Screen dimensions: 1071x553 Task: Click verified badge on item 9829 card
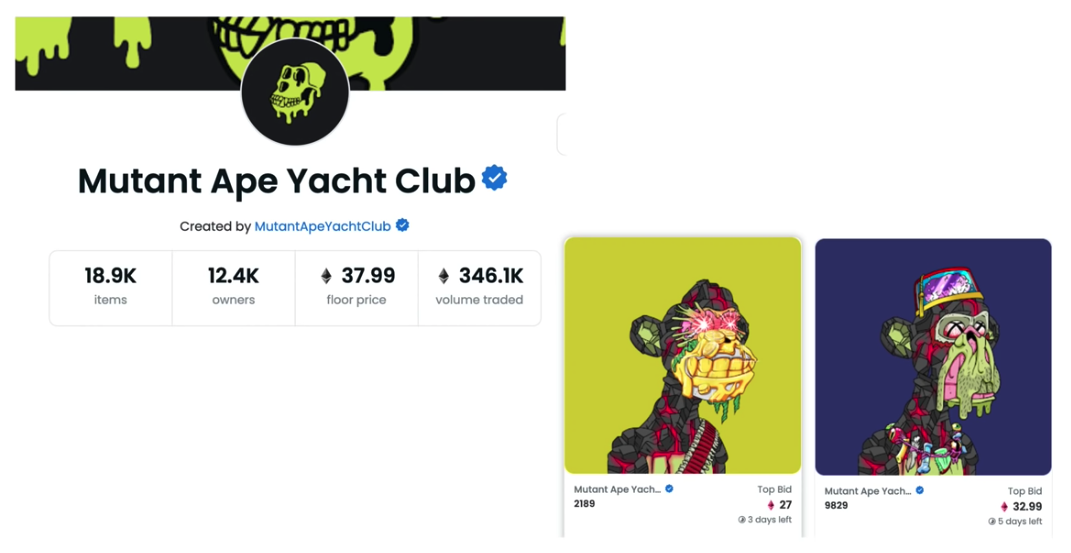pyautogui.click(x=920, y=490)
